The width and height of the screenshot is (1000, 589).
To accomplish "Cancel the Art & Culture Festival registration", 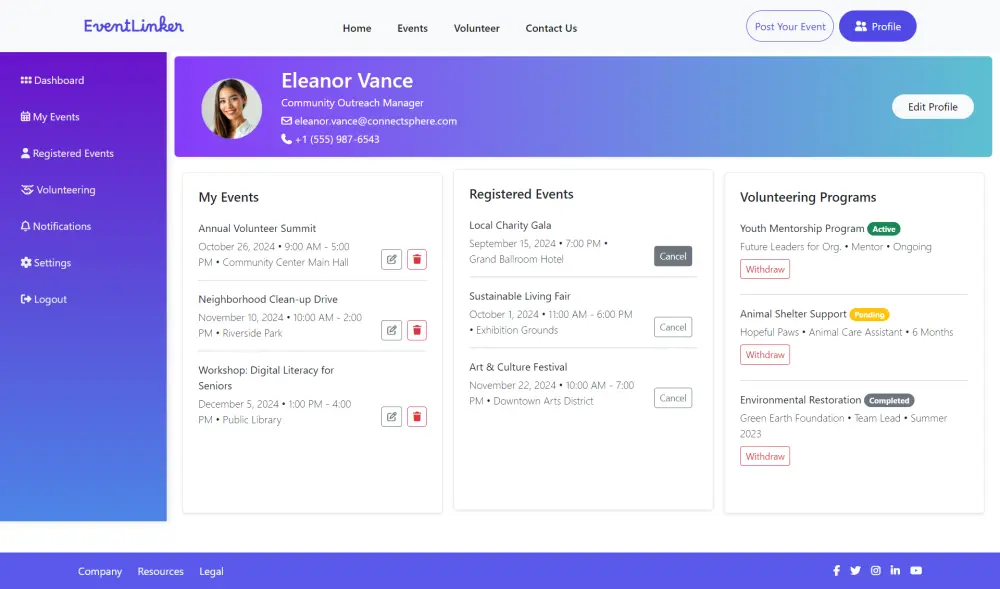I will coord(673,398).
